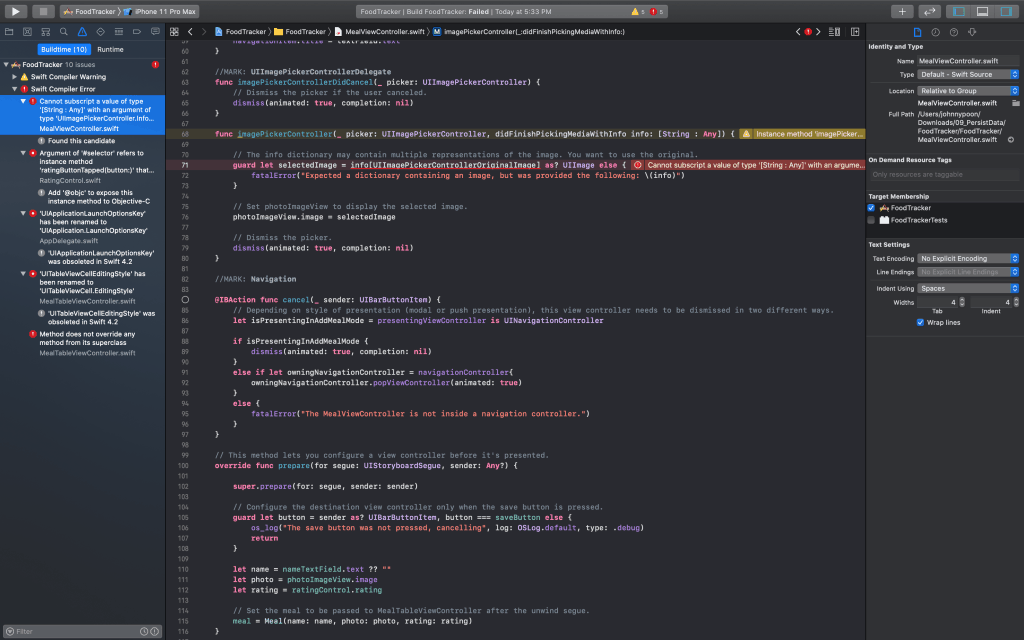This screenshot has width=1024, height=640.
Task: Open Line Endings dropdown
Action: point(968,272)
